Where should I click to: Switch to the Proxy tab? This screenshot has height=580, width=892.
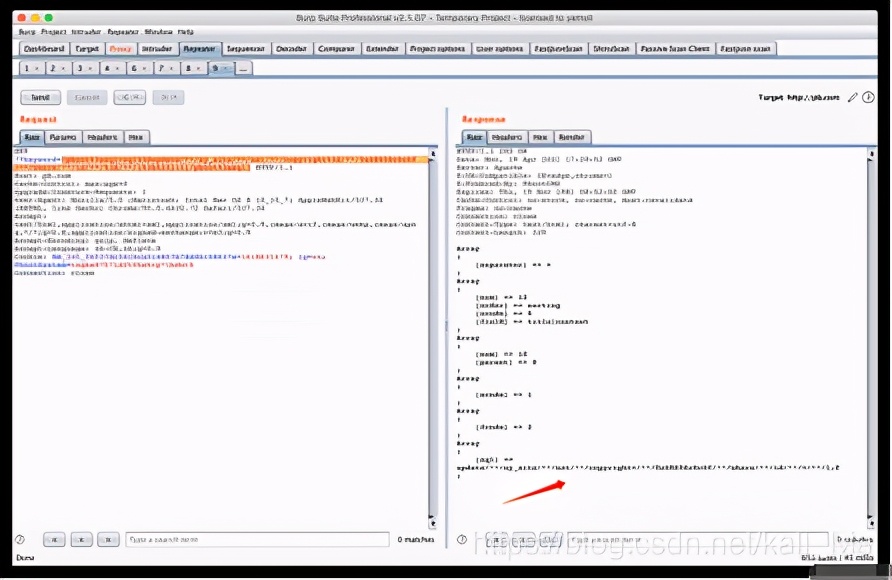[x=120, y=49]
